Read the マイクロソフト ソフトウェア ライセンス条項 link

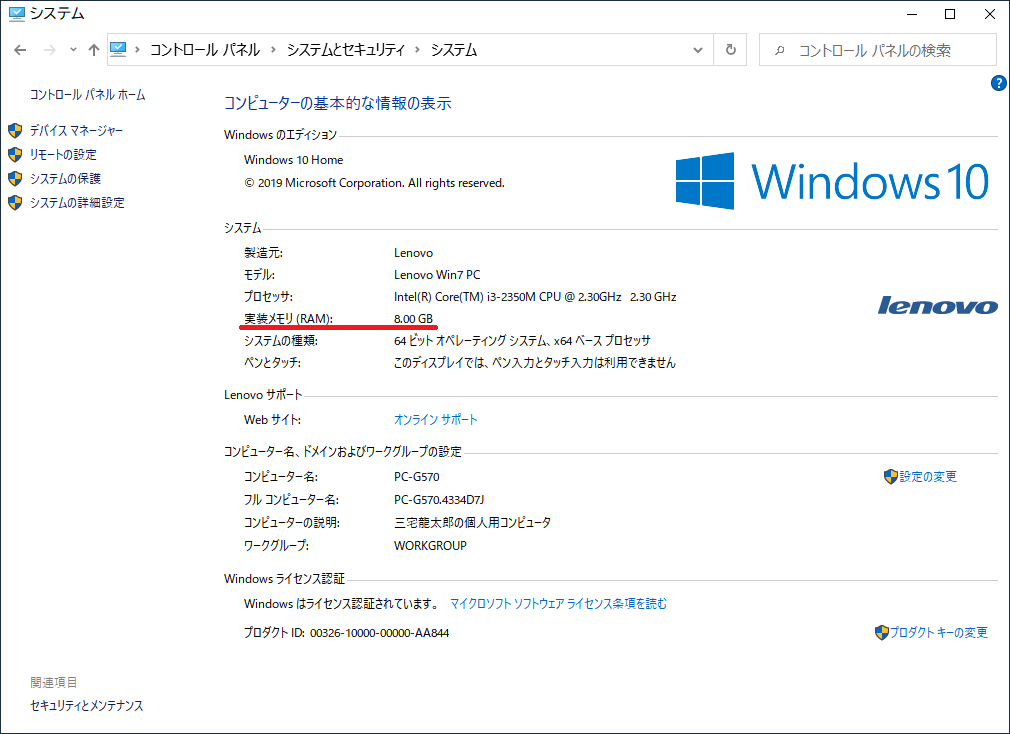tap(558, 604)
